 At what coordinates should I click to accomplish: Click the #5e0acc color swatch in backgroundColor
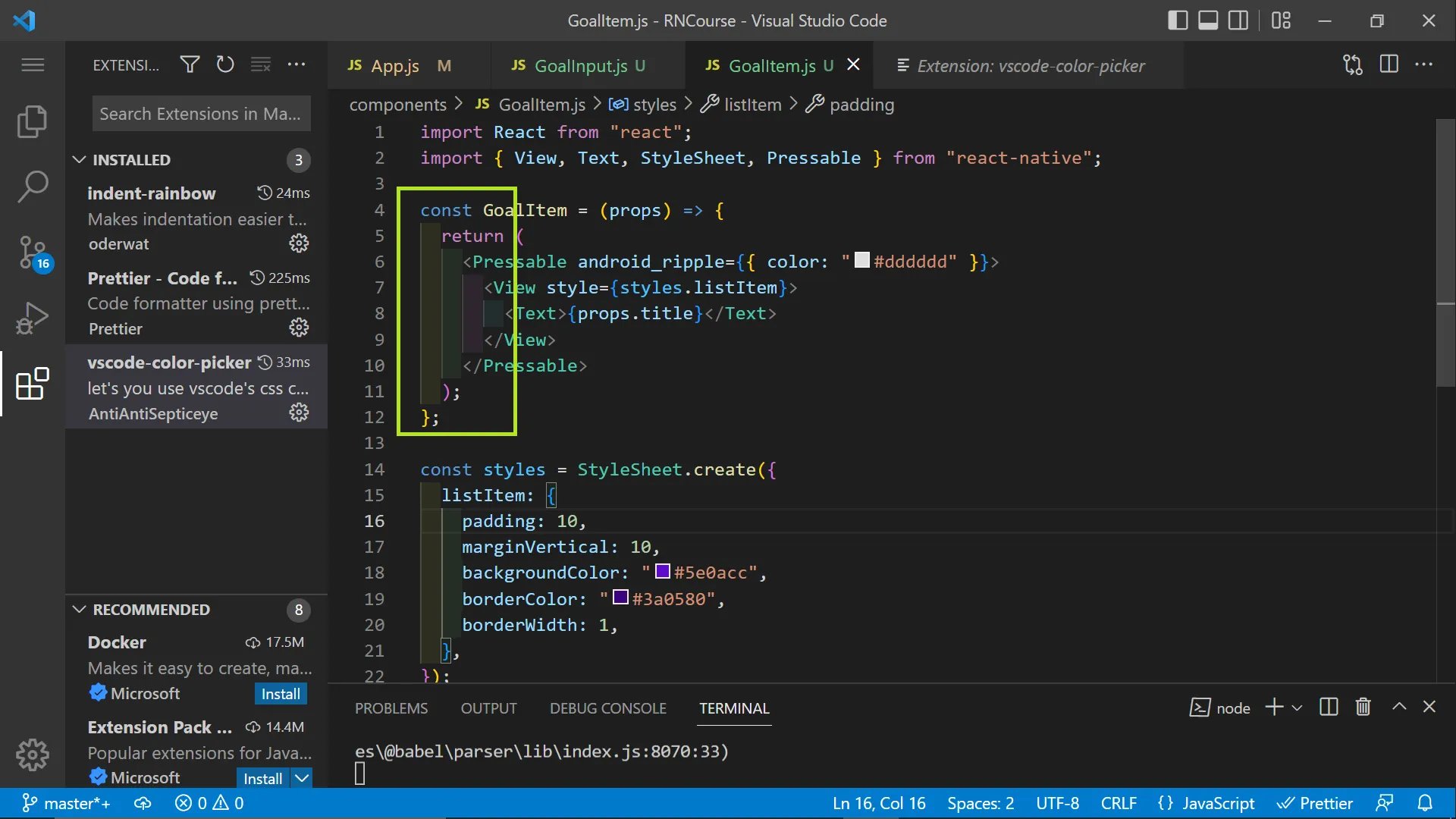(x=663, y=572)
